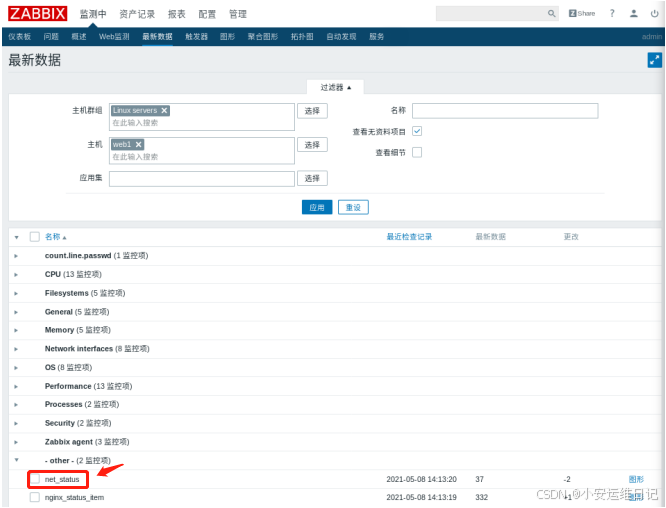This screenshot has height=508, width=666.
Task: Expand the General group
Action: (16, 312)
